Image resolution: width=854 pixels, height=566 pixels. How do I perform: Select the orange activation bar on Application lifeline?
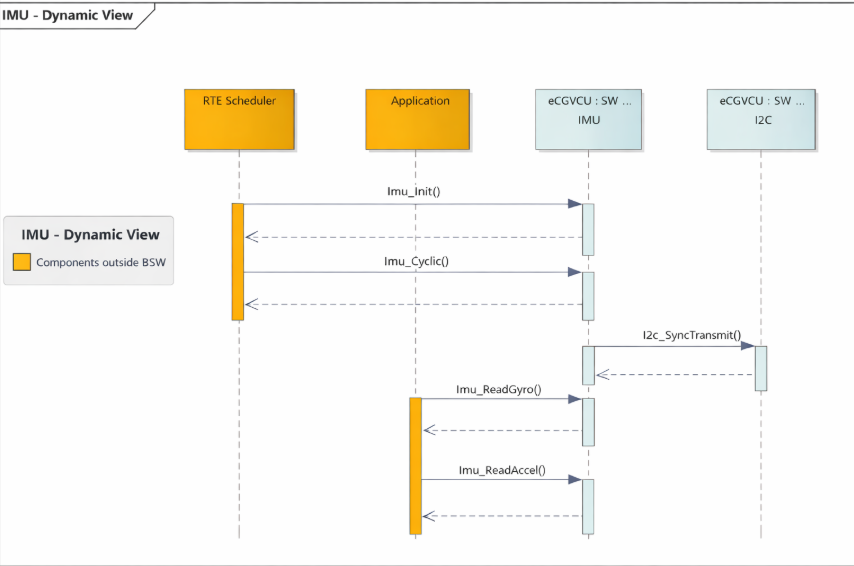[x=416, y=466]
